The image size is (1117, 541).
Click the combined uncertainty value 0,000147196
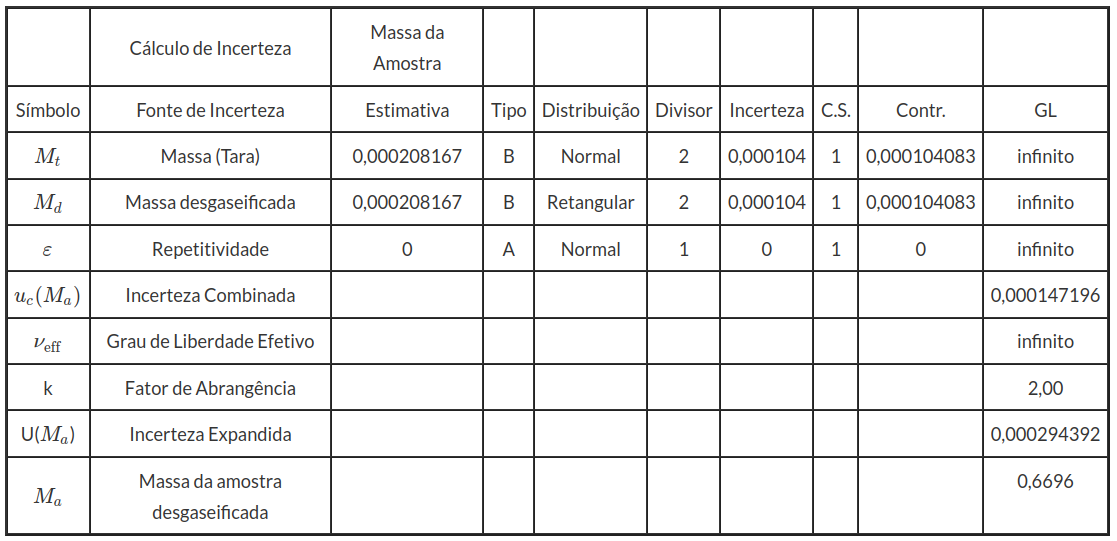[1045, 296]
